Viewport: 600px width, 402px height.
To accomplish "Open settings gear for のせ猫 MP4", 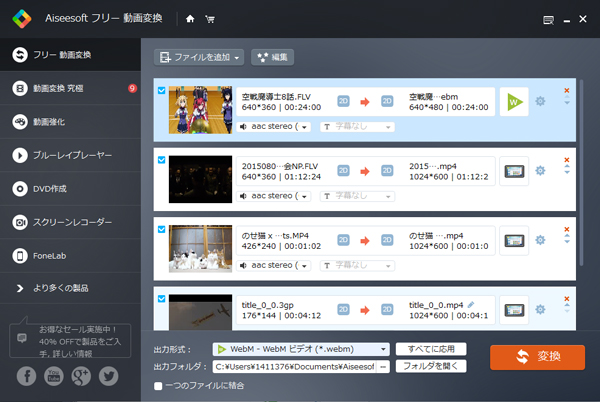I will point(540,240).
